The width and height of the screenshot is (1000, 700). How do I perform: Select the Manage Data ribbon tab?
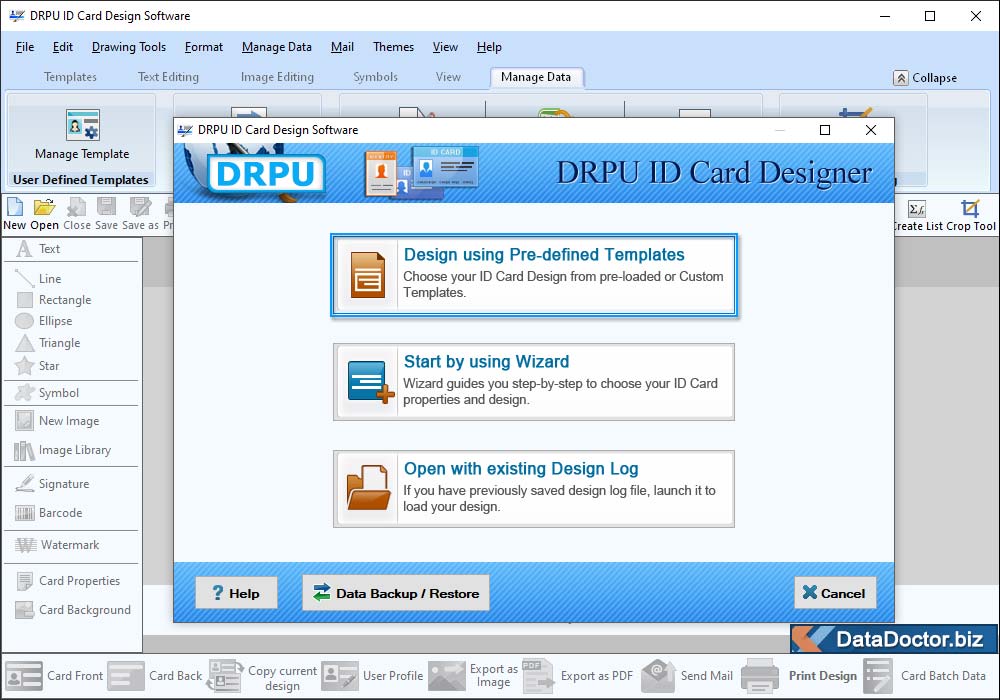tap(536, 77)
